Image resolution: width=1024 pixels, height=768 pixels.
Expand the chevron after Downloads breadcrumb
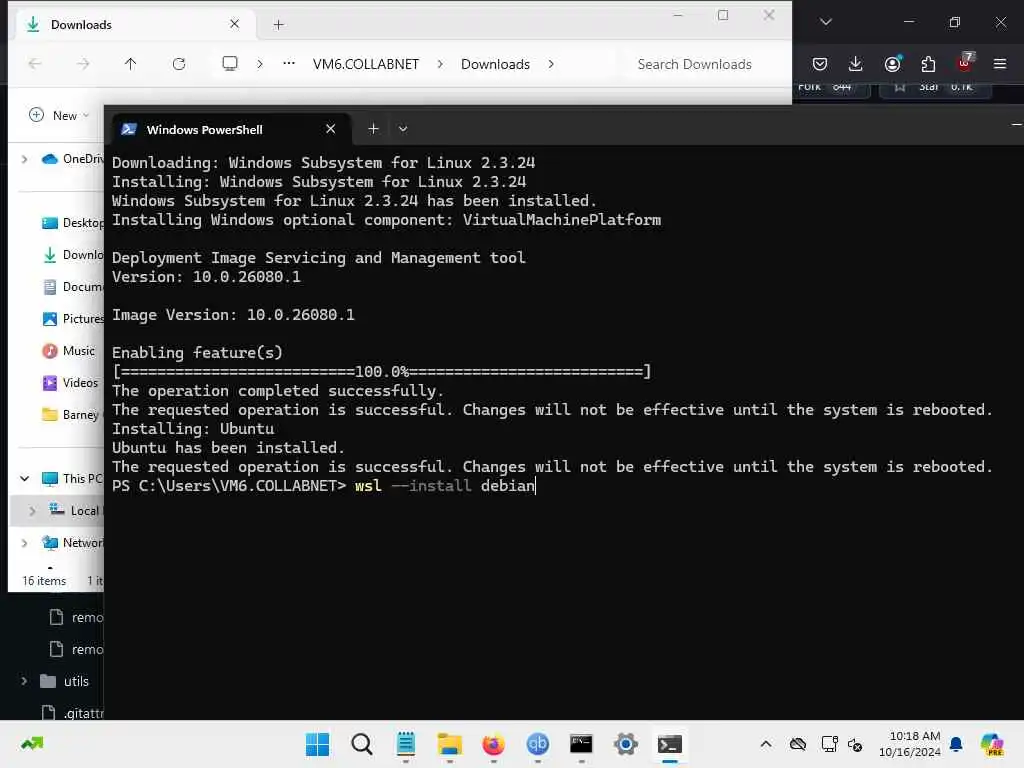click(x=551, y=64)
